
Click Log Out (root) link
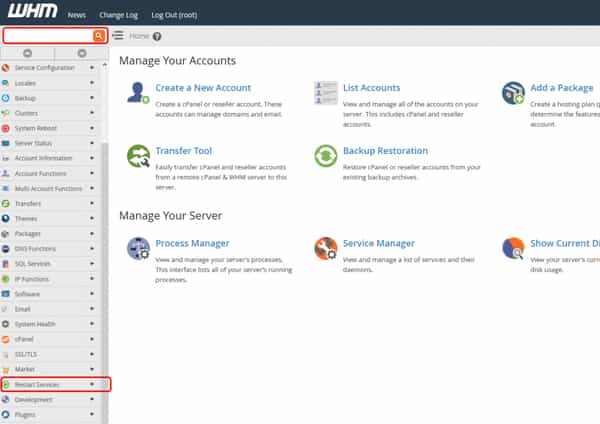(174, 15)
